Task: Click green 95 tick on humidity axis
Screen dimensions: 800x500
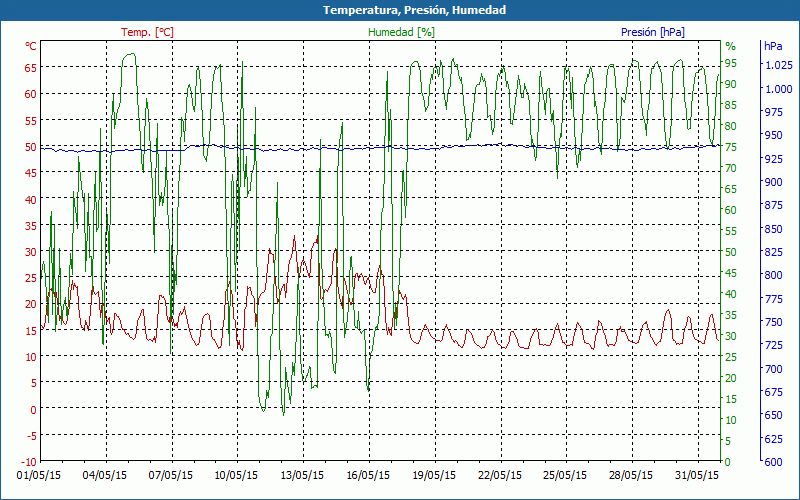Action: (731, 63)
